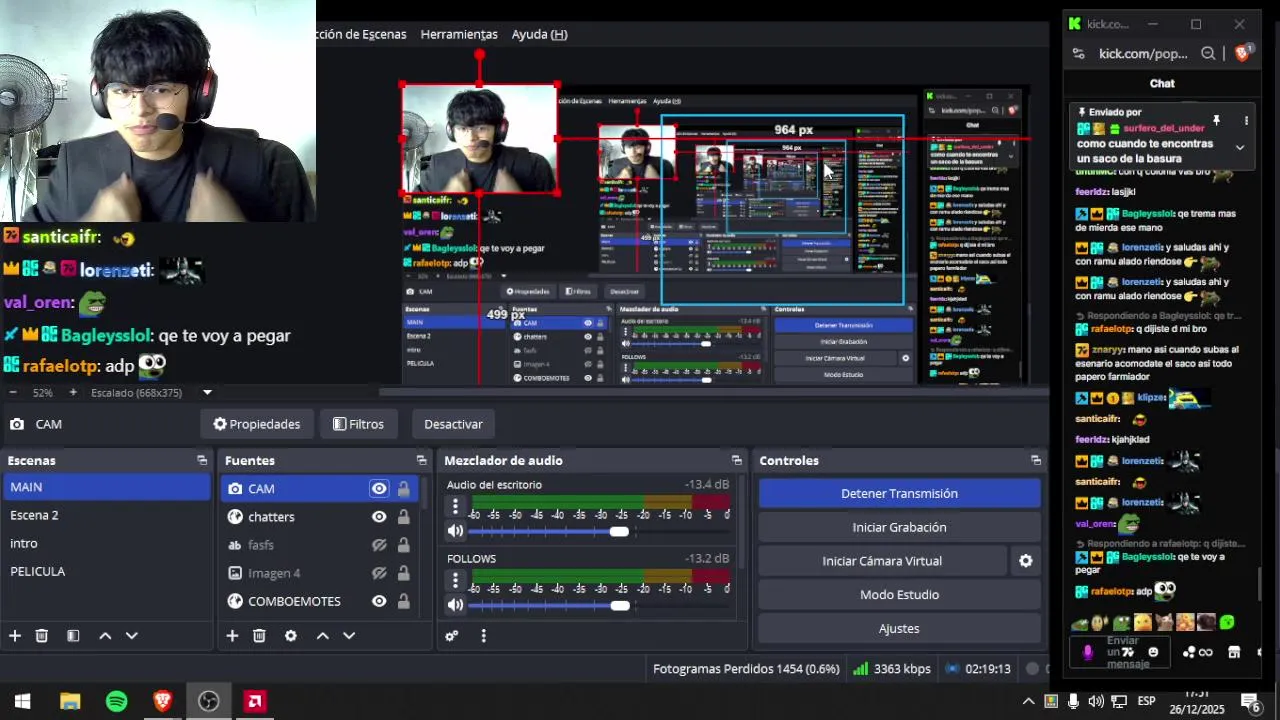Screen dimensions: 1280x720
Task: Adjust FOLLOWS volume slider
Action: click(x=620, y=605)
